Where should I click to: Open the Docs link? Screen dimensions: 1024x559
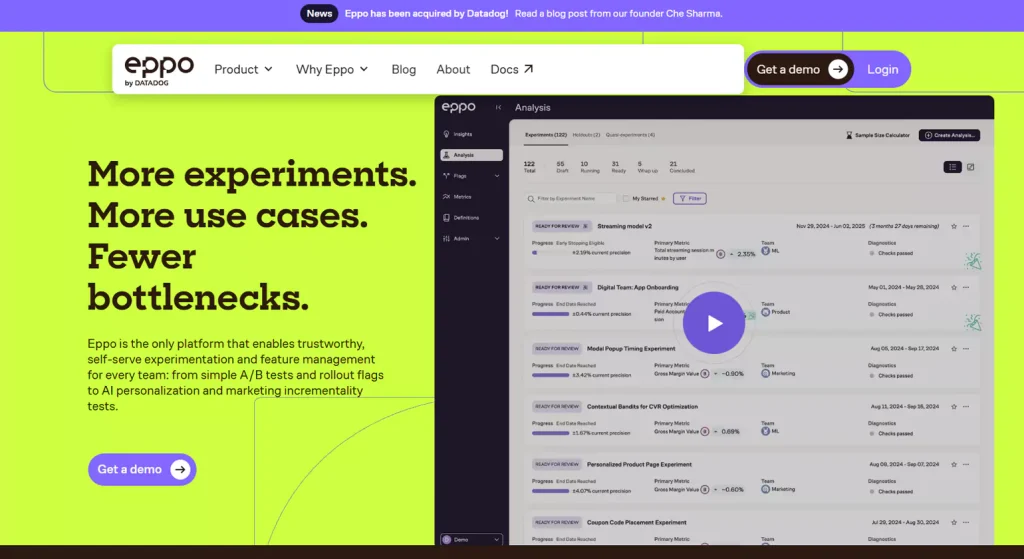tap(512, 69)
